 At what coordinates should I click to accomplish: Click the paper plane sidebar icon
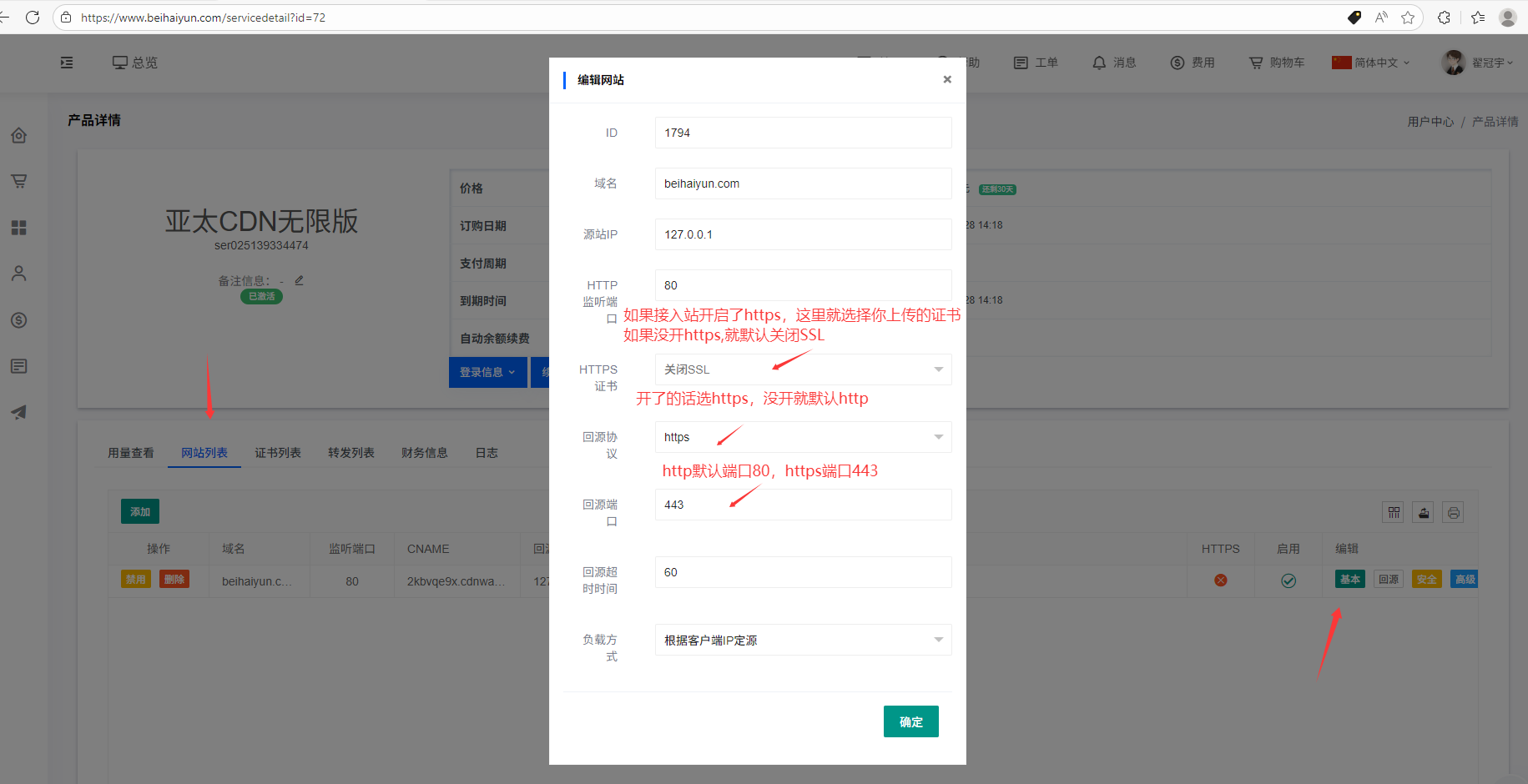pyautogui.click(x=19, y=412)
